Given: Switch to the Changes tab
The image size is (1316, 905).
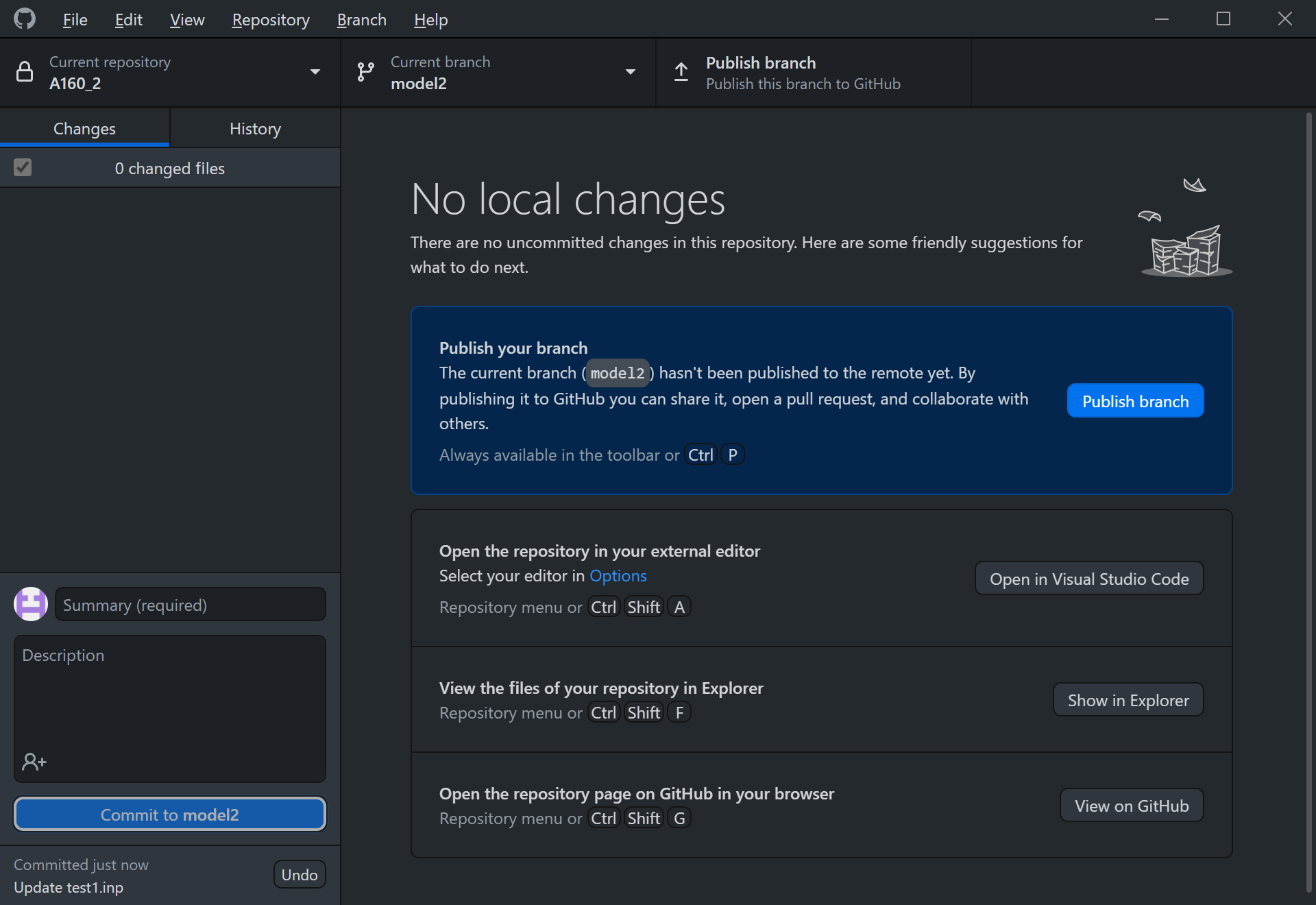Looking at the screenshot, I should 84,128.
